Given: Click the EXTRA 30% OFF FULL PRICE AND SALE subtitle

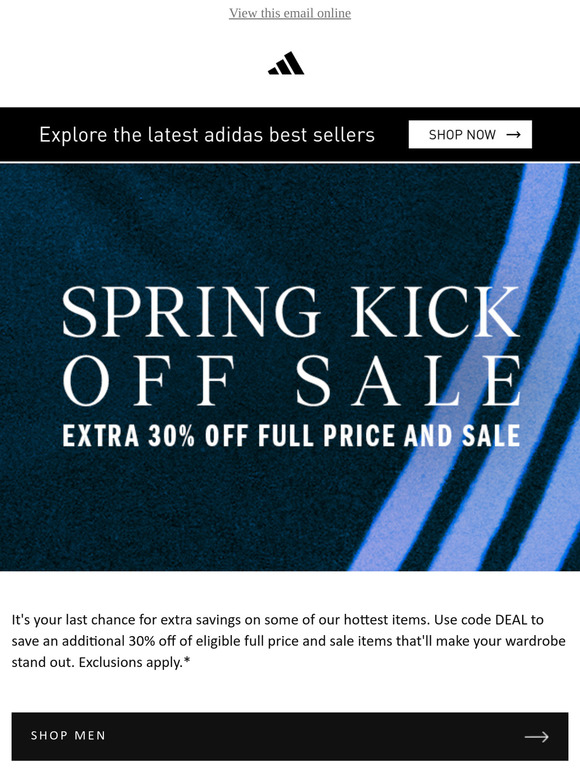Looking at the screenshot, I should [291, 436].
